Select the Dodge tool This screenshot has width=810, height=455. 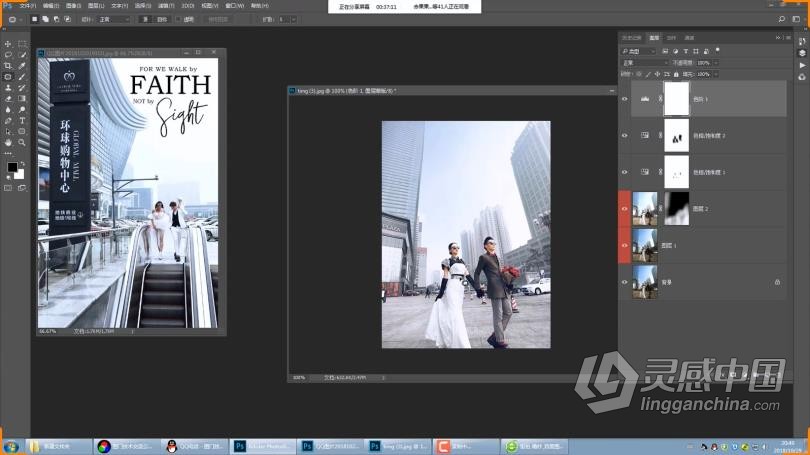pyautogui.click(x=22, y=109)
